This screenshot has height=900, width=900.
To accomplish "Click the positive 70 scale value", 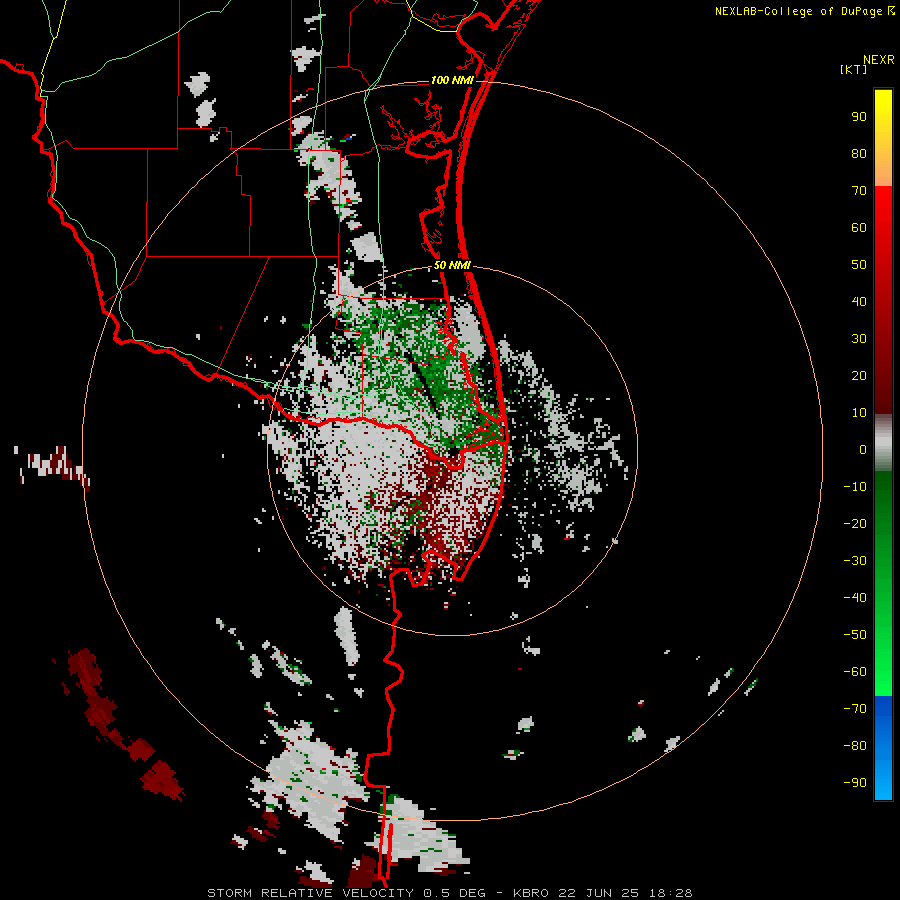I will [x=859, y=191].
